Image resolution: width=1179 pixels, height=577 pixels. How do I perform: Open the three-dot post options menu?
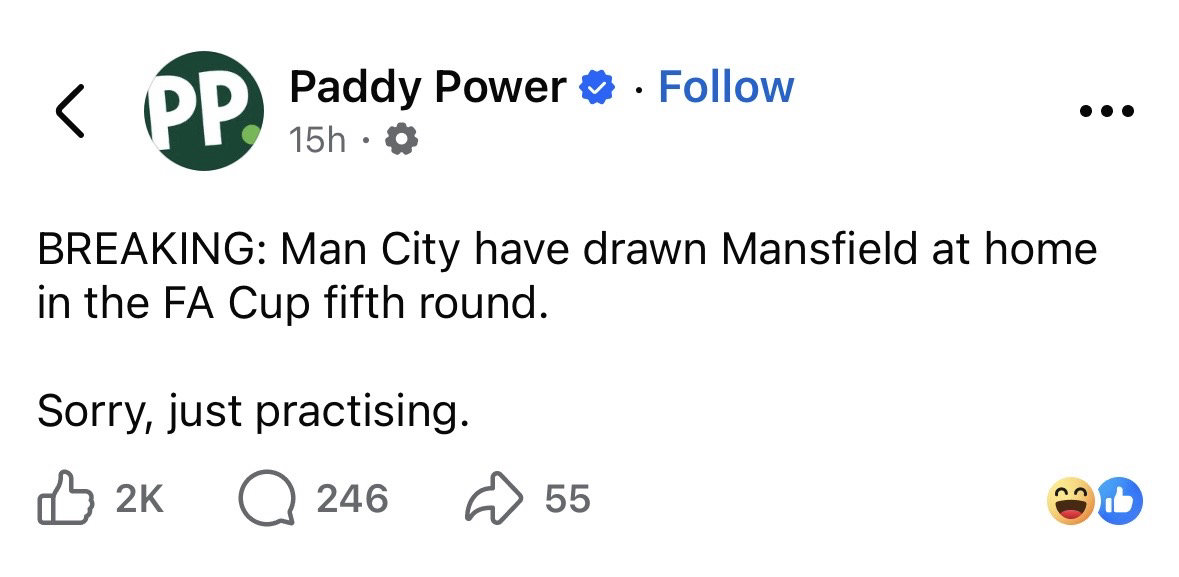click(1107, 110)
